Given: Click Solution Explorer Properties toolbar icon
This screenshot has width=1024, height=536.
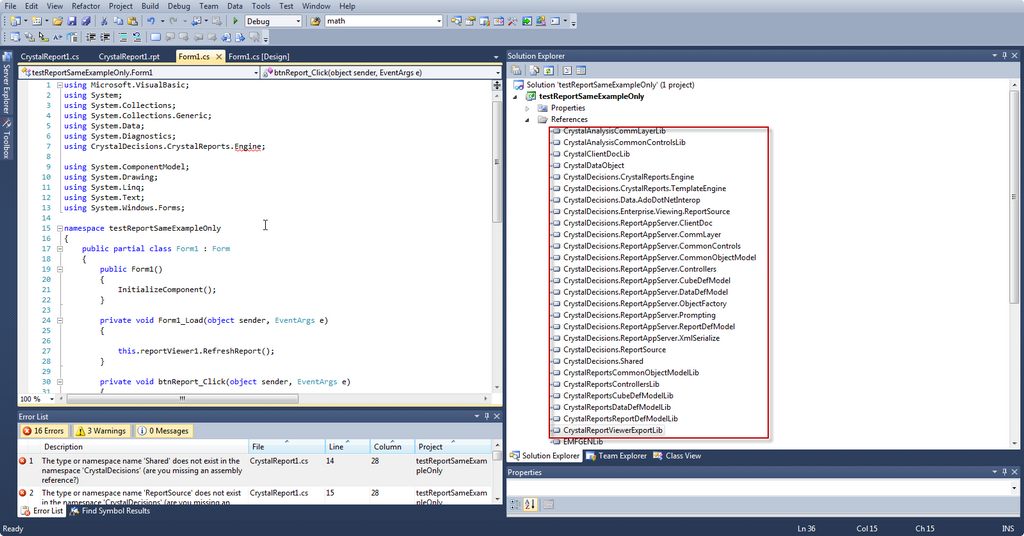Looking at the screenshot, I should [x=517, y=71].
